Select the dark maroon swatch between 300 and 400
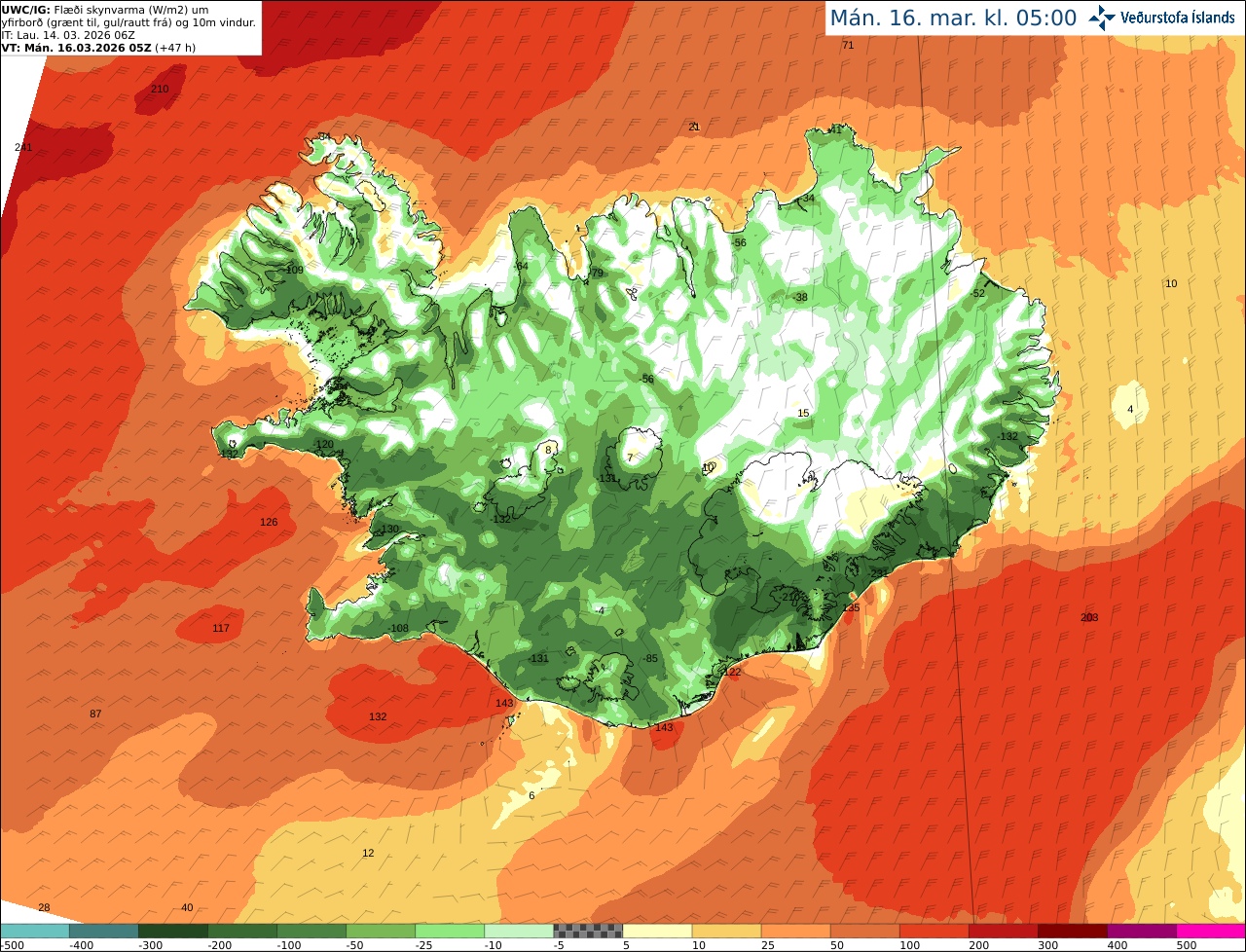 coord(1072,931)
